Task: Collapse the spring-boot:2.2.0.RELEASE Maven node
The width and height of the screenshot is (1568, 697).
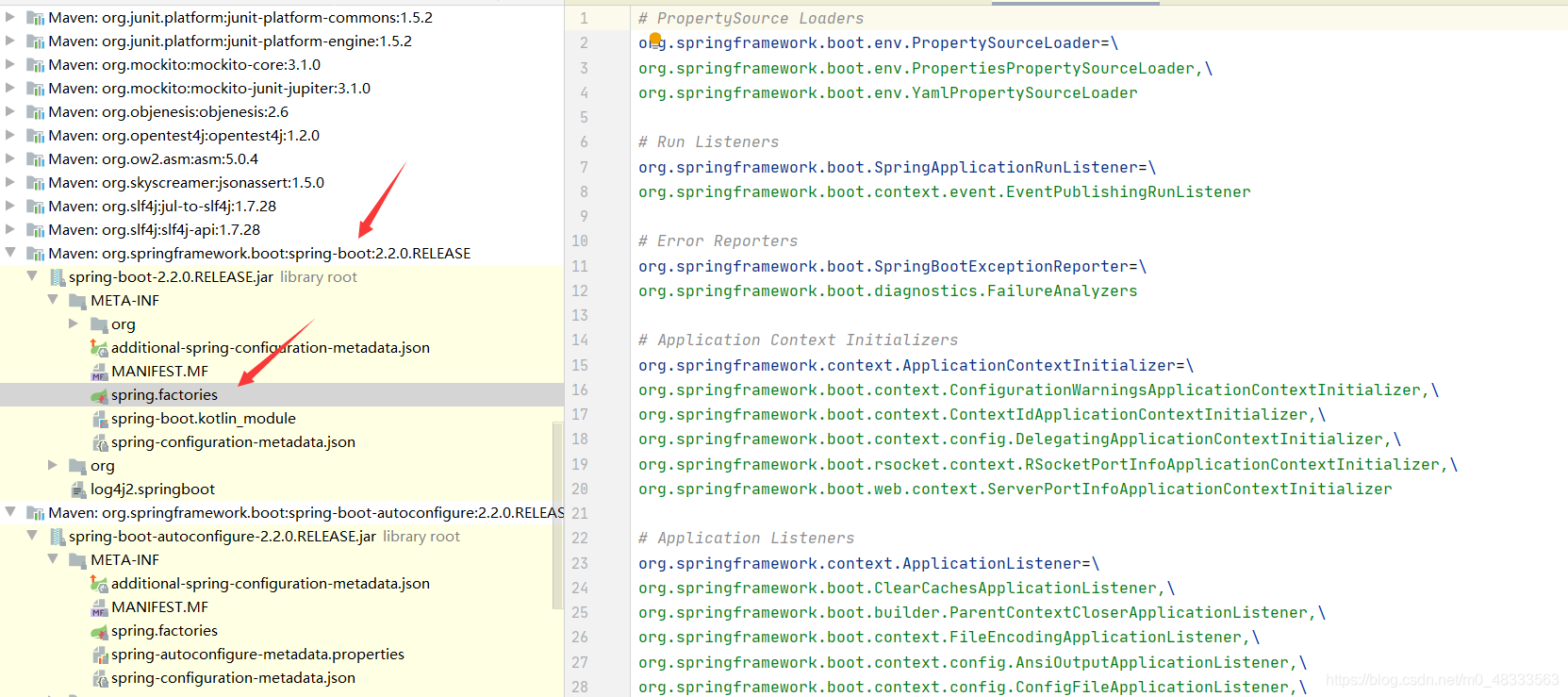Action: [10, 253]
